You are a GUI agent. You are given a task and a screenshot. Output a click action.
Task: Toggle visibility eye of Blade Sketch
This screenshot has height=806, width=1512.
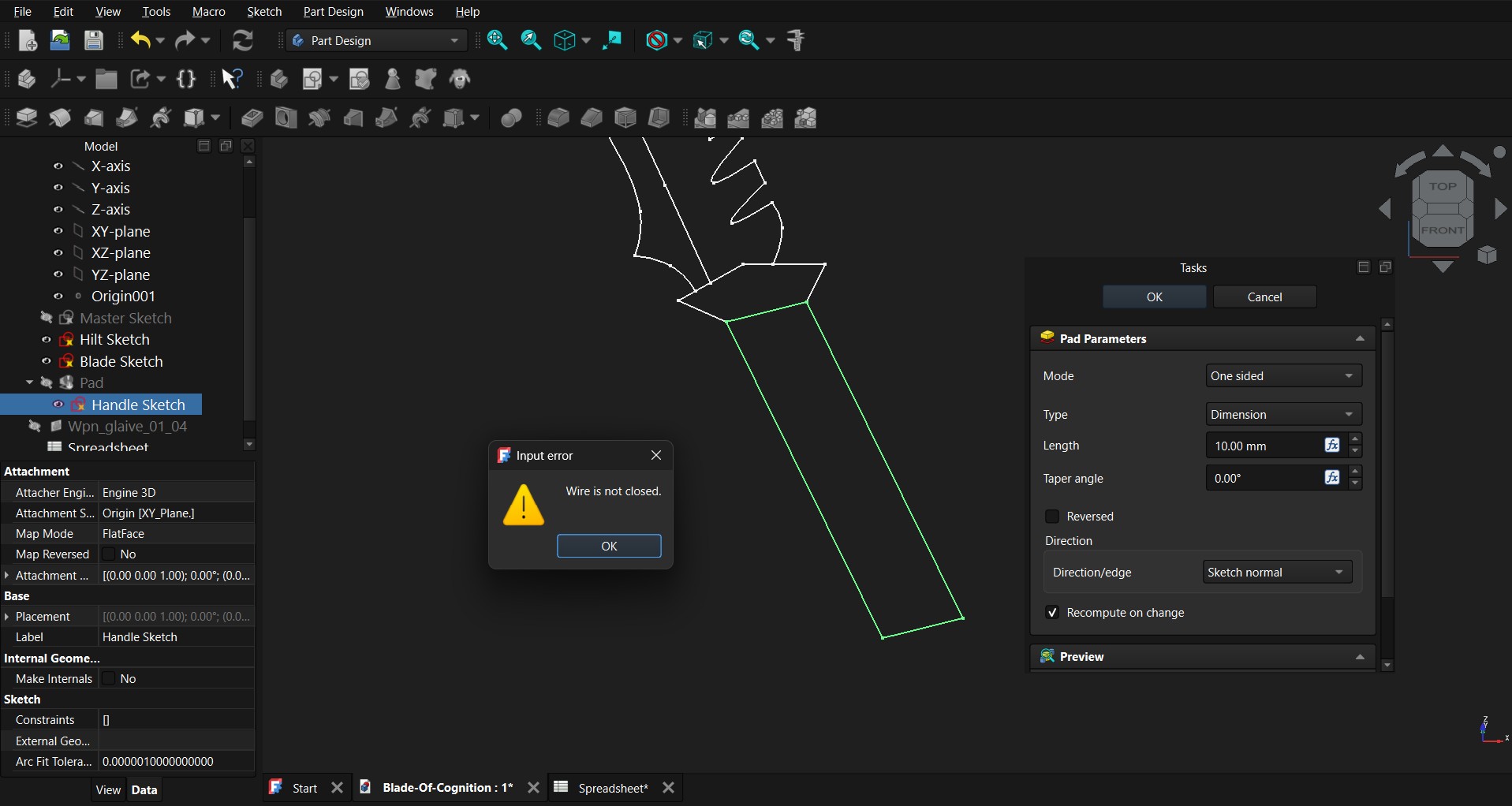pos(47,361)
